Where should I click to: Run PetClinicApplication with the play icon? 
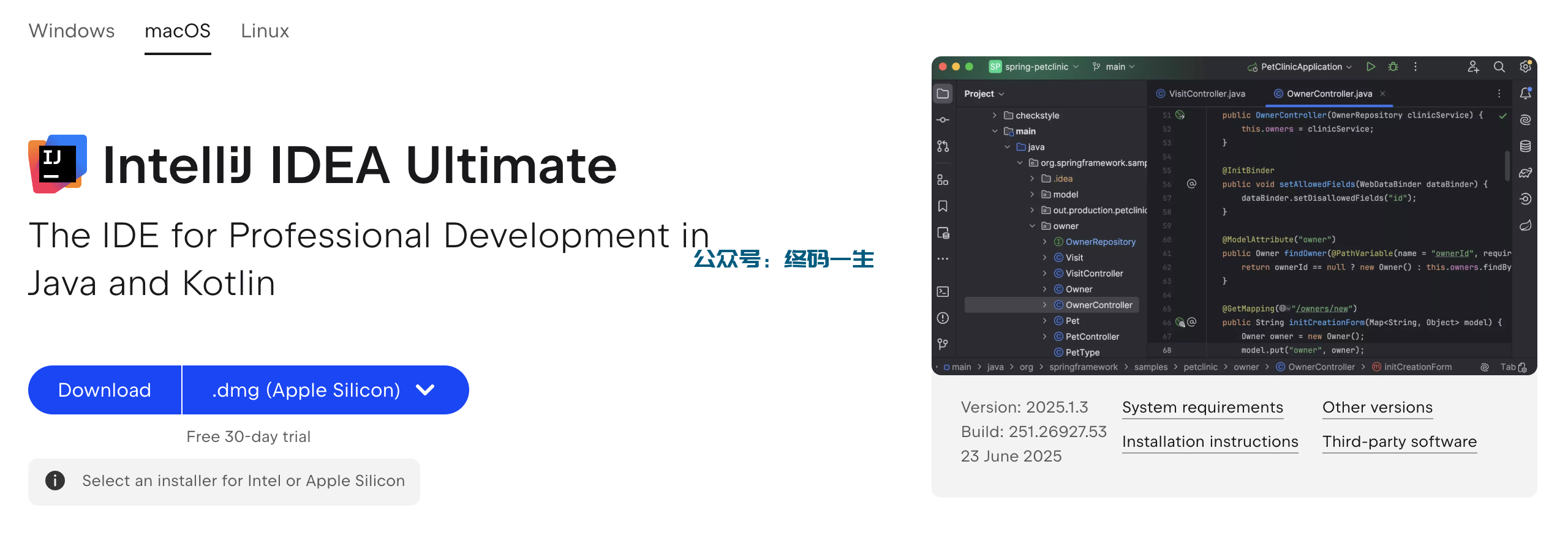[x=1371, y=67]
